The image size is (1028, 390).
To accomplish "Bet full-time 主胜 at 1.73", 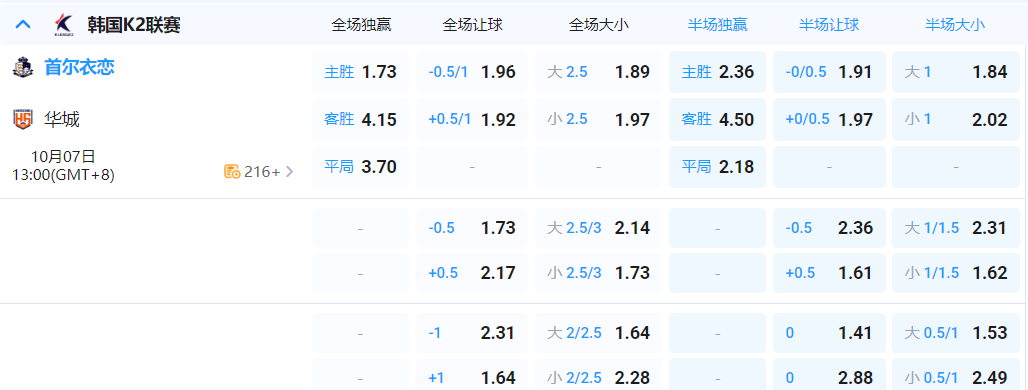I will 361,72.
